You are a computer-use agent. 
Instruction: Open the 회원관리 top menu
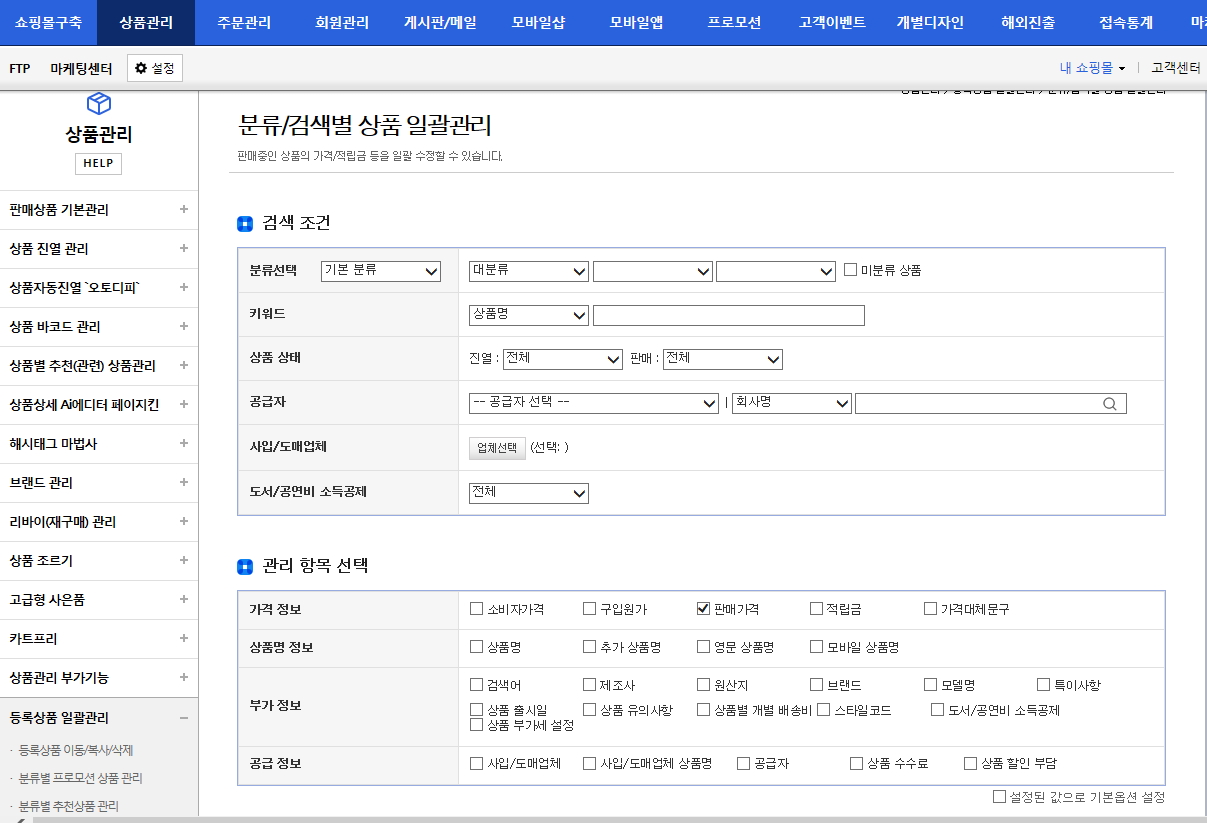click(x=342, y=22)
